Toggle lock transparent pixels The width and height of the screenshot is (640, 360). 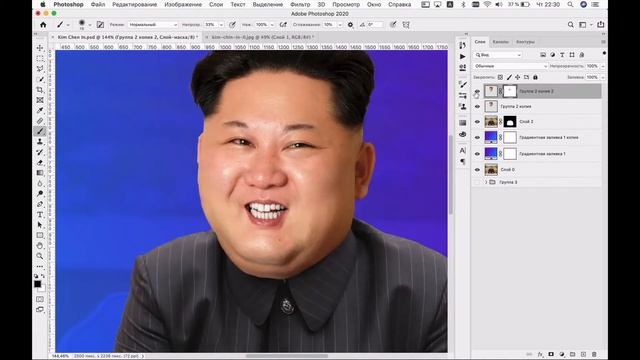point(500,77)
